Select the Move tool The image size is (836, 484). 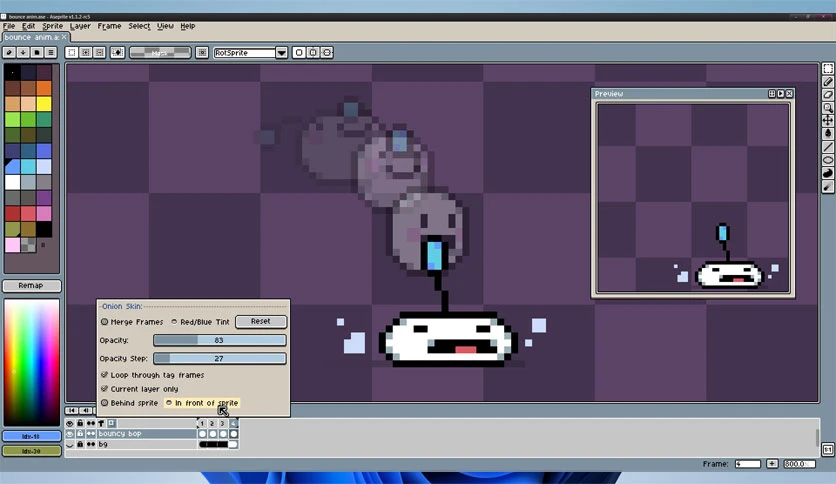coord(827,120)
